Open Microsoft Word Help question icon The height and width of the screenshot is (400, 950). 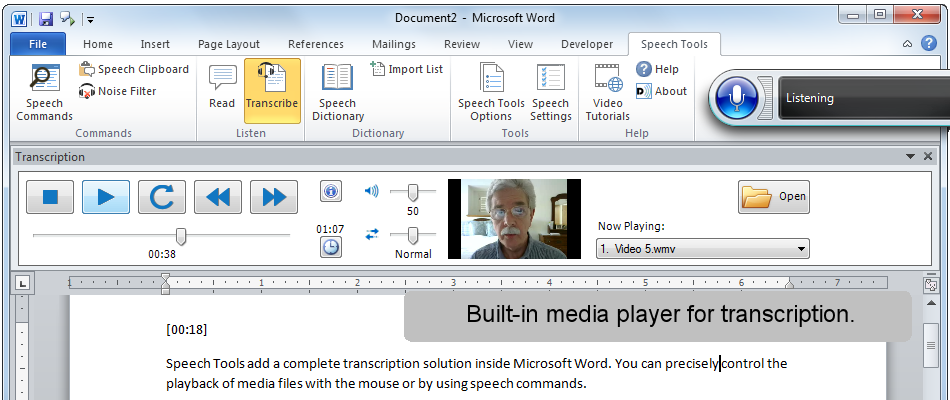click(928, 43)
